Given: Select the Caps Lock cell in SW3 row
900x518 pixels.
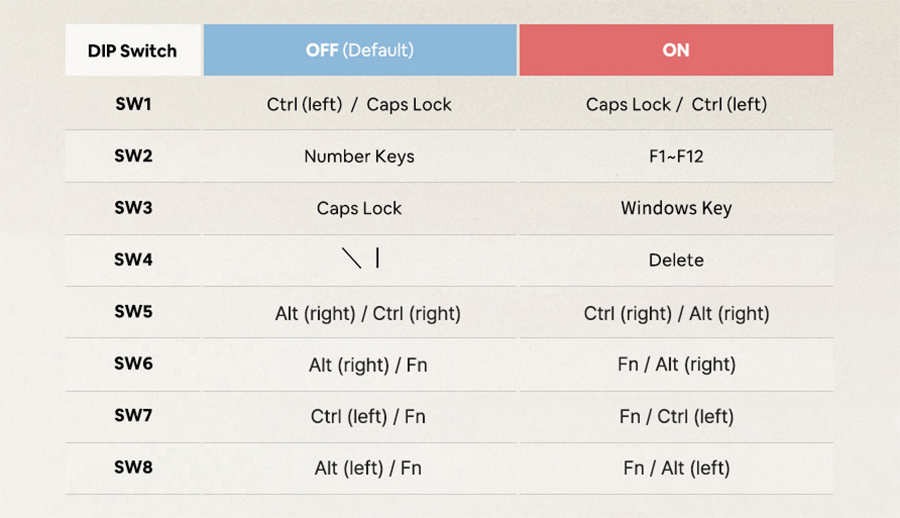Looking at the screenshot, I should click(x=359, y=208).
